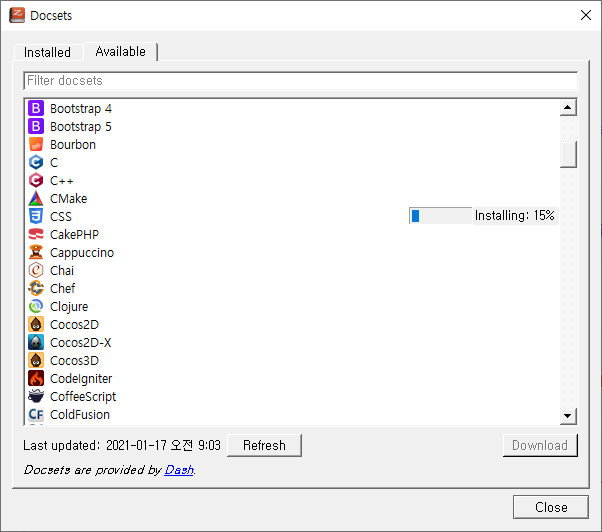The width and height of the screenshot is (602, 532).
Task: Click the CodeIgniter flame icon
Action: pos(36,378)
